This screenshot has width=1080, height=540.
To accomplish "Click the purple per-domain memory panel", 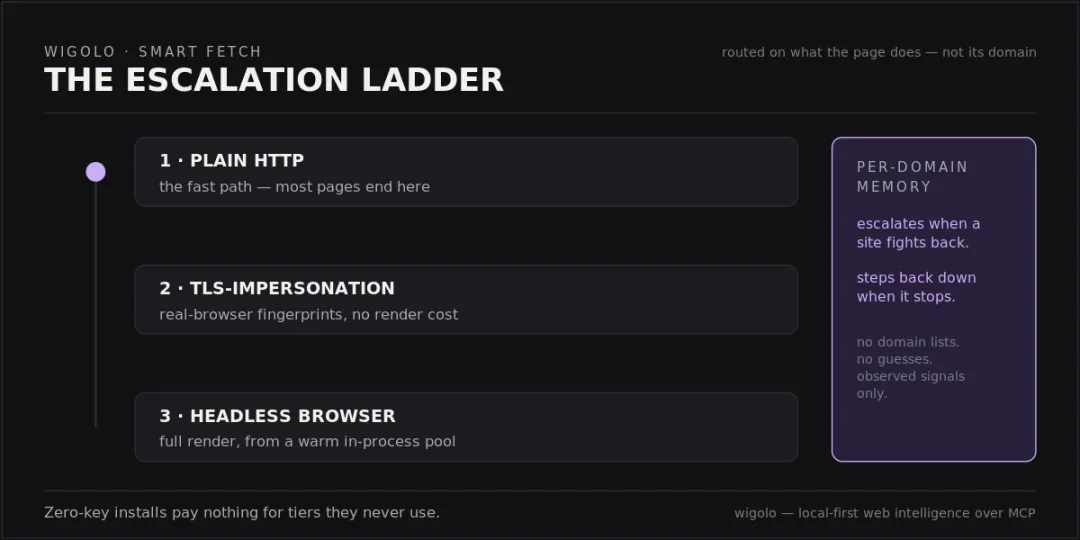I will tap(934, 300).
